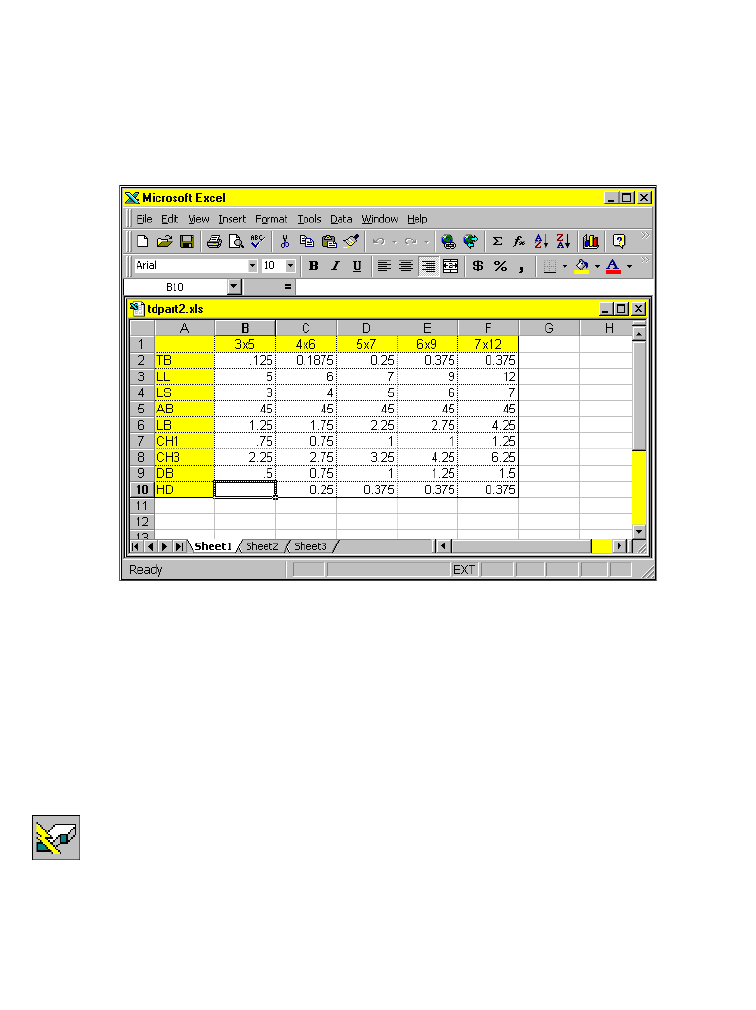The width and height of the screenshot is (756, 1010).
Task: Go to first sheet tab arrow
Action: [x=135, y=546]
